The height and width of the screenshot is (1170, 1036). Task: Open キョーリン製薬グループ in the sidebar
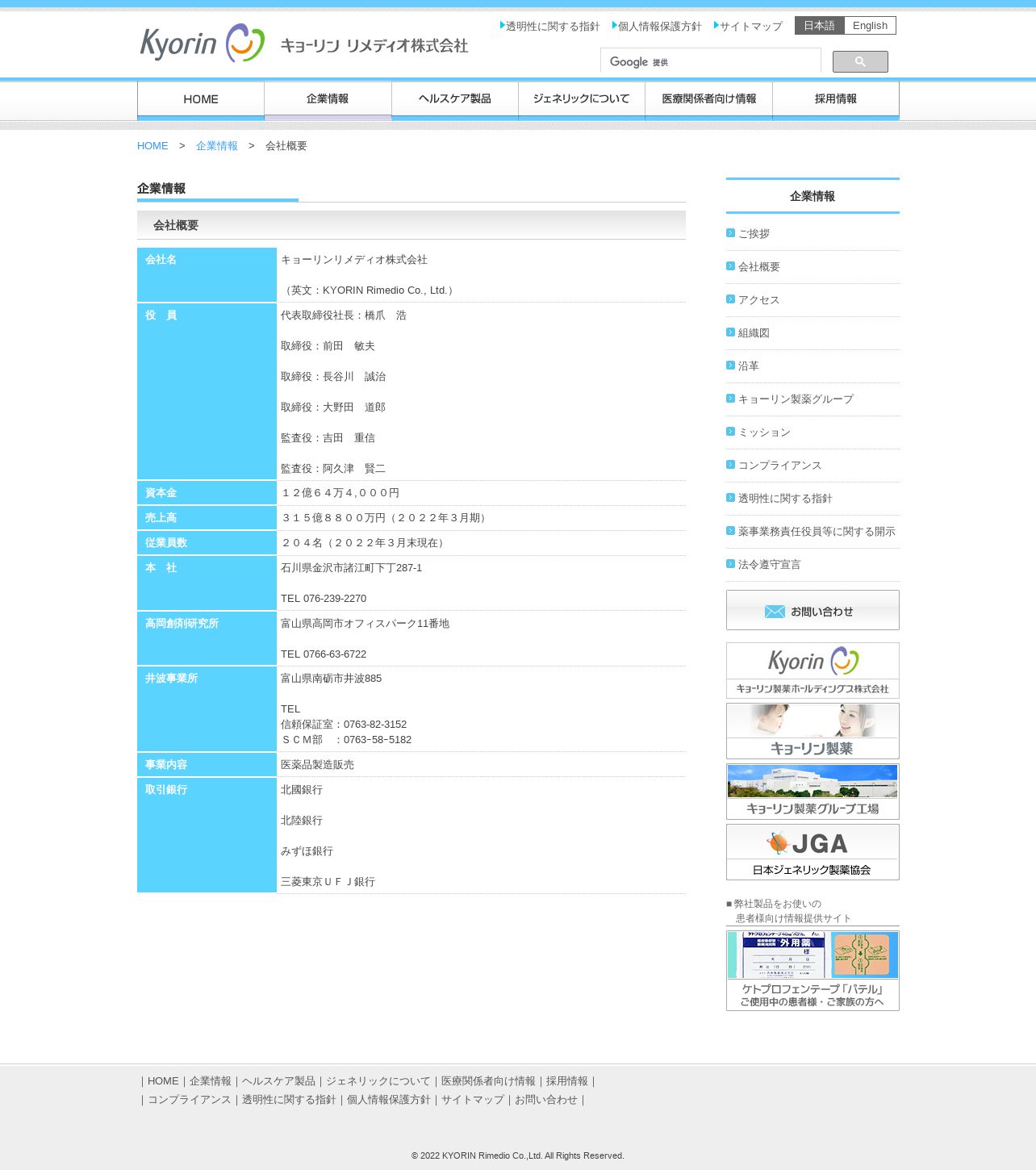point(796,399)
